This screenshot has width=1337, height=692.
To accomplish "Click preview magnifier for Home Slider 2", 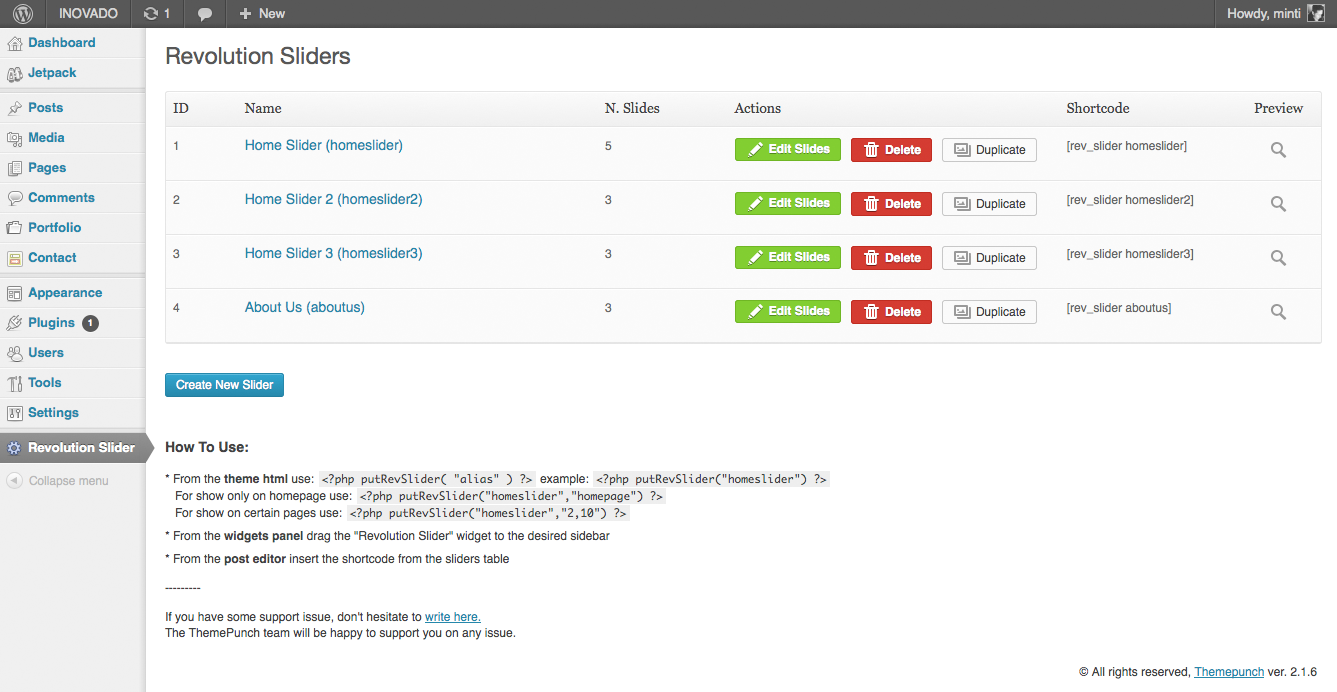I will (1278, 204).
